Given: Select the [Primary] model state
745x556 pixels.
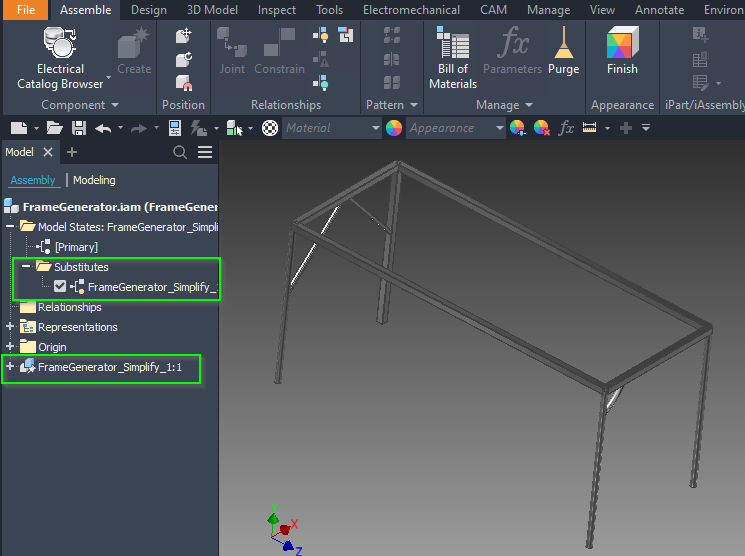Looking at the screenshot, I should tap(76, 247).
